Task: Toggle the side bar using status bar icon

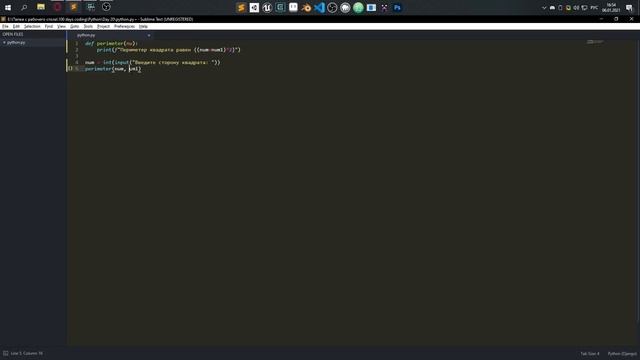Action: tap(6, 353)
